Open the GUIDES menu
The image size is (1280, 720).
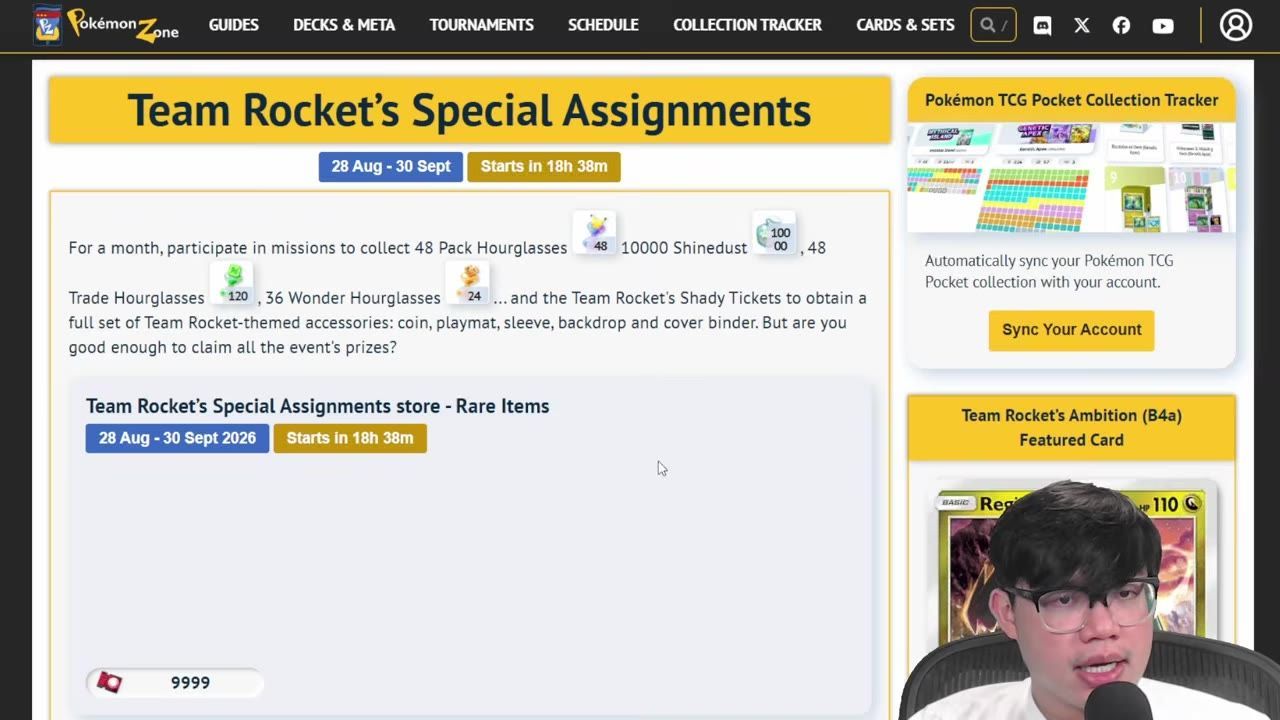coord(234,25)
